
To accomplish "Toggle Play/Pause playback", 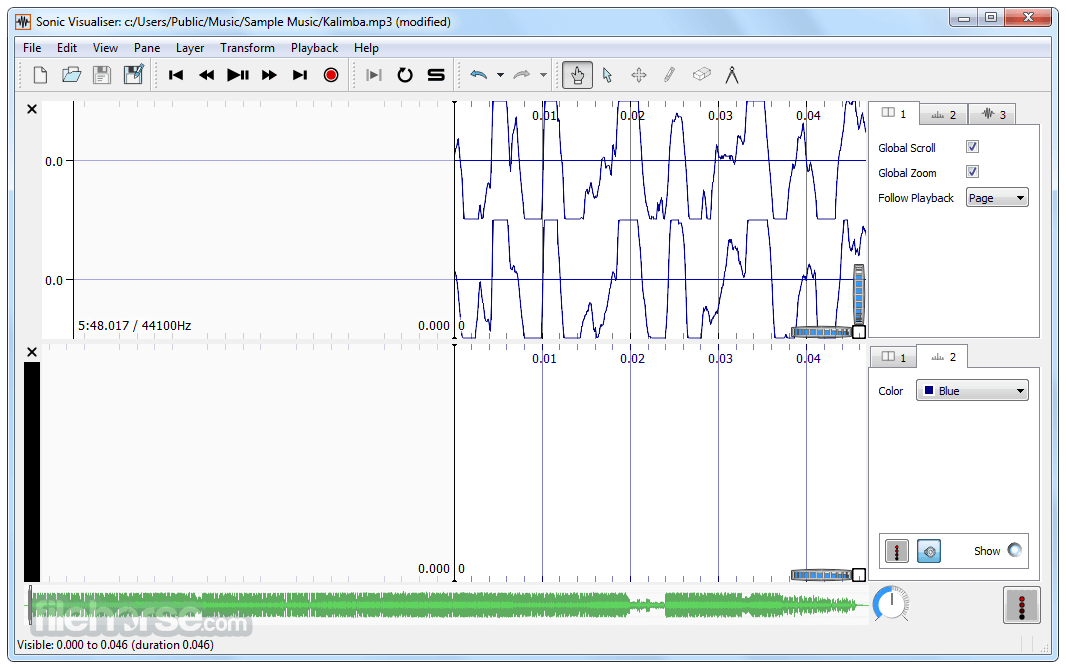I will 238,75.
